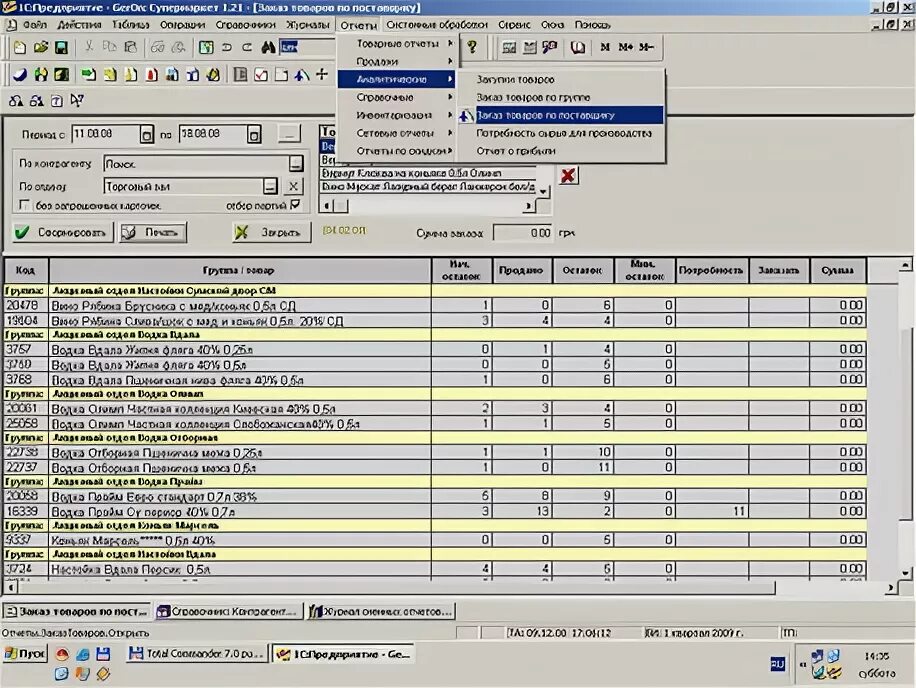Open calendar picker for period end date

(x=254, y=135)
